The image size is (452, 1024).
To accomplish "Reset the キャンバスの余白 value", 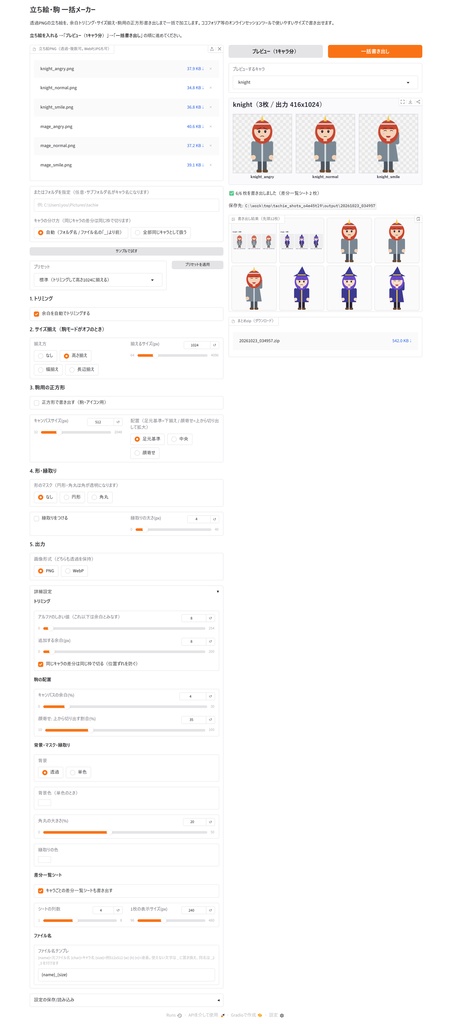I will pos(210,696).
